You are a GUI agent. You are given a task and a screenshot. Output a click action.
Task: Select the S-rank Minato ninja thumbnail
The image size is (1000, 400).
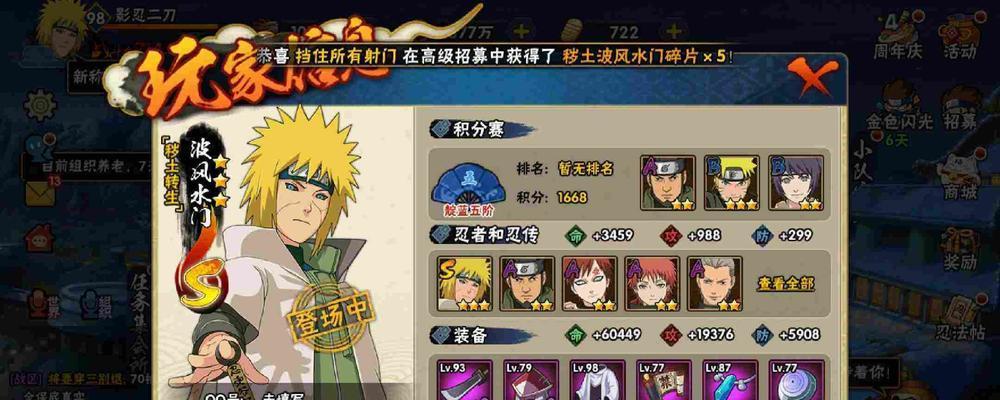464,284
